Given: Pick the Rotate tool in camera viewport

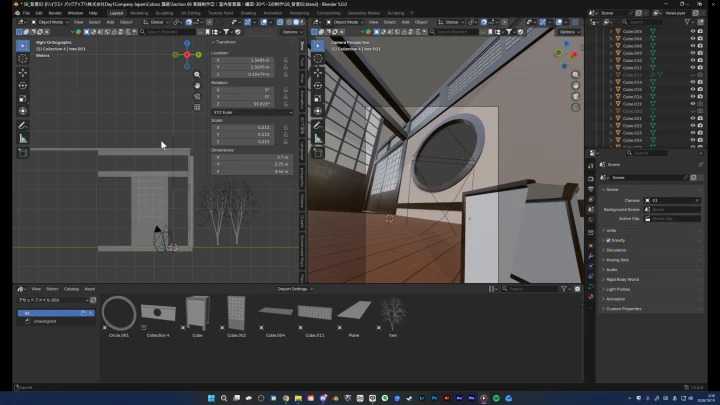Looking at the screenshot, I should [318, 85].
